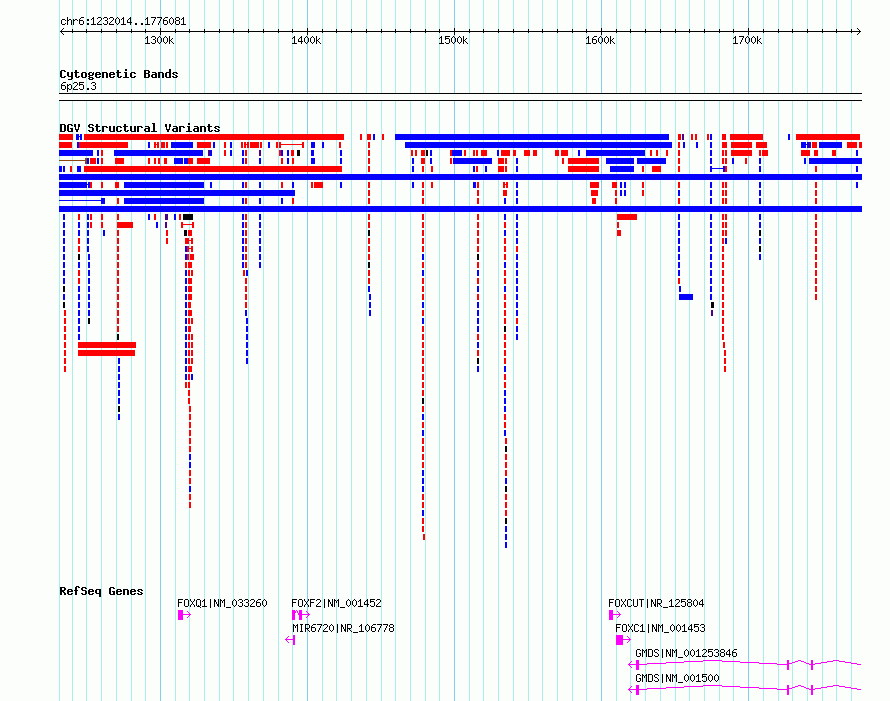Select the 6p25.3 cytogenetic band bar
The height and width of the screenshot is (701, 890).
[460, 97]
